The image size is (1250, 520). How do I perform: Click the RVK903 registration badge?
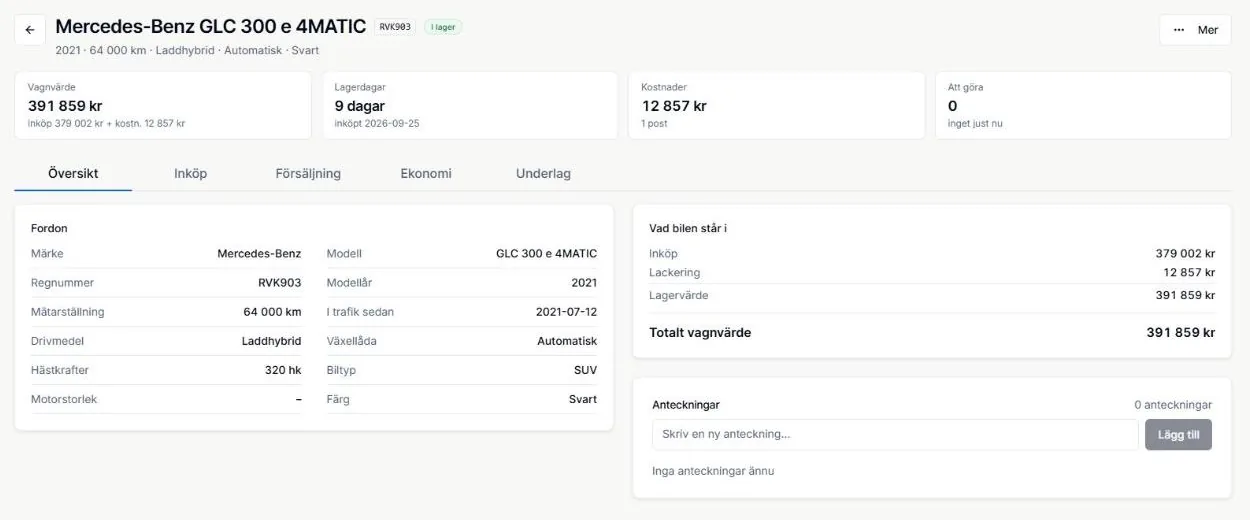pos(395,27)
